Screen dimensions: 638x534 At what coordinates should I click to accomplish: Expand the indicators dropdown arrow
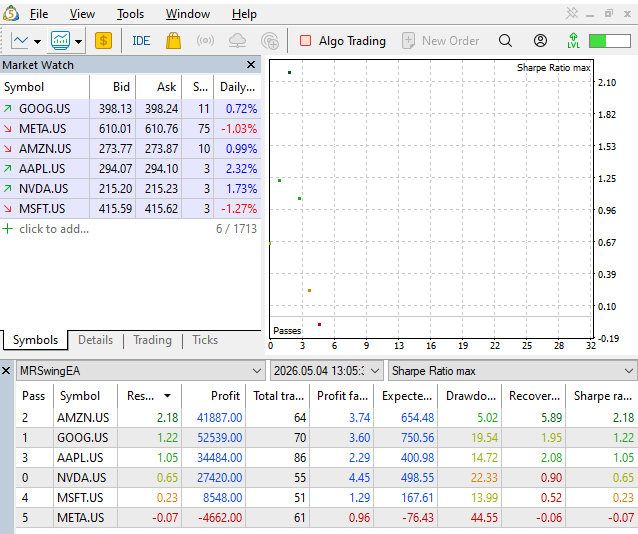click(79, 41)
